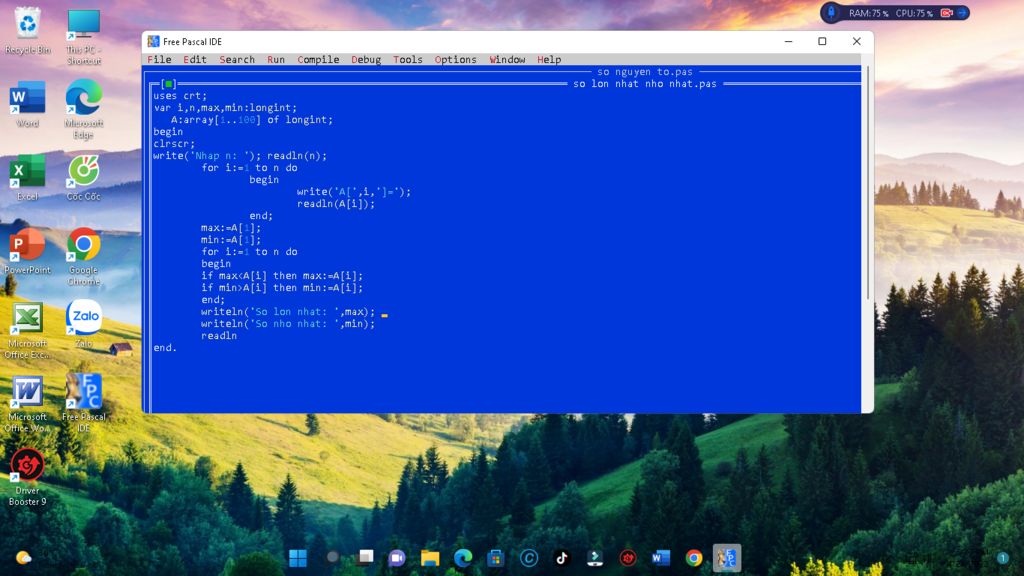The width and height of the screenshot is (1024, 576).
Task: Select the Excel desktop icon
Action: (27, 177)
